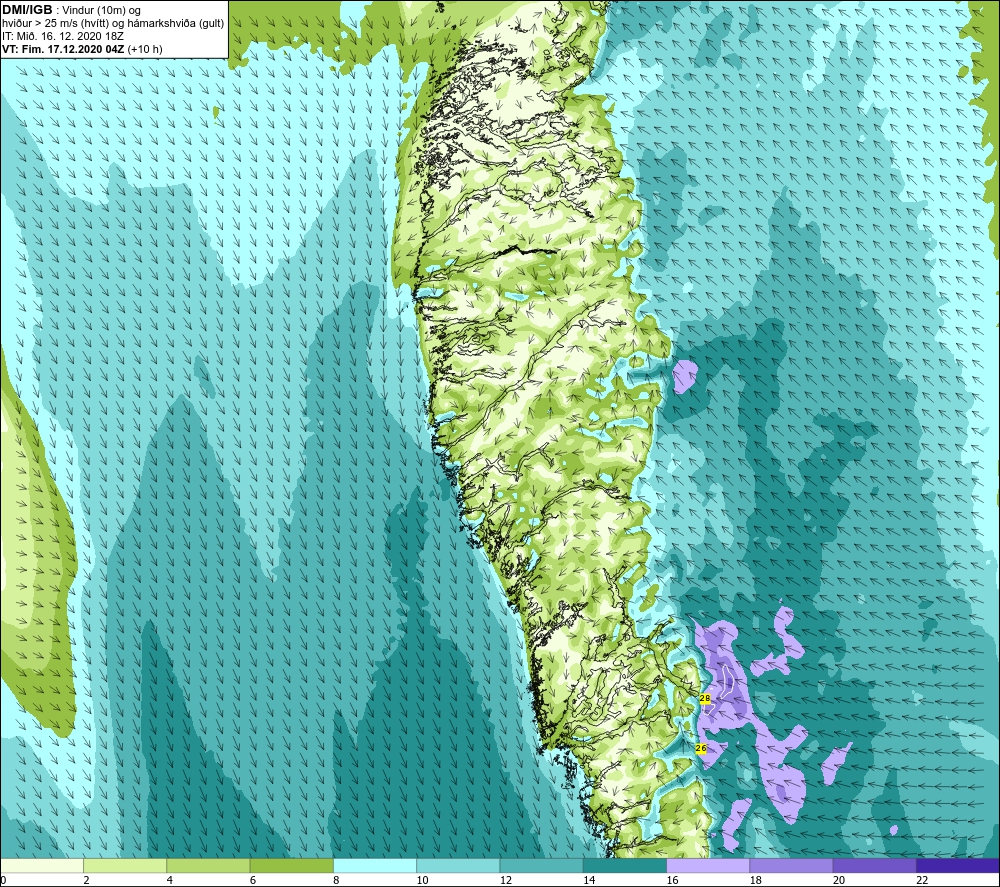Click the scale number "10"

click(423, 881)
